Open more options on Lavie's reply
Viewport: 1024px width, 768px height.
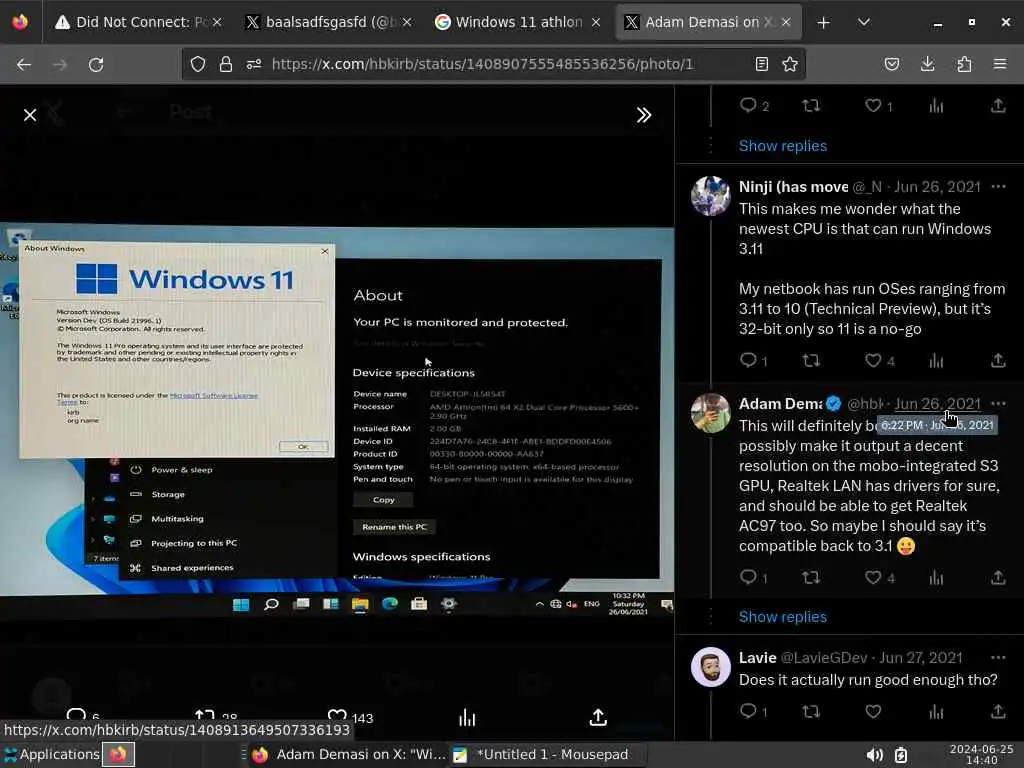pos(998,658)
